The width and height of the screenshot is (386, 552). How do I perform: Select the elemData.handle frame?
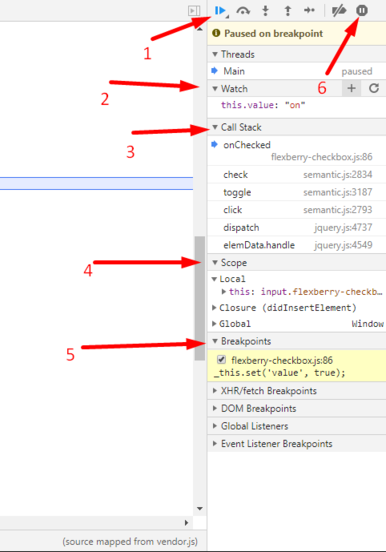(297, 245)
